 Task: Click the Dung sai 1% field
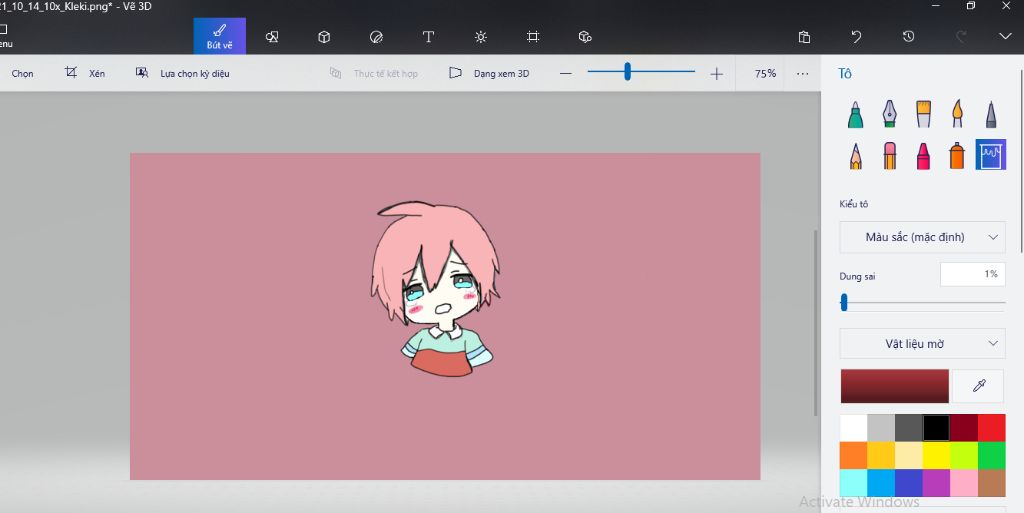(972, 274)
